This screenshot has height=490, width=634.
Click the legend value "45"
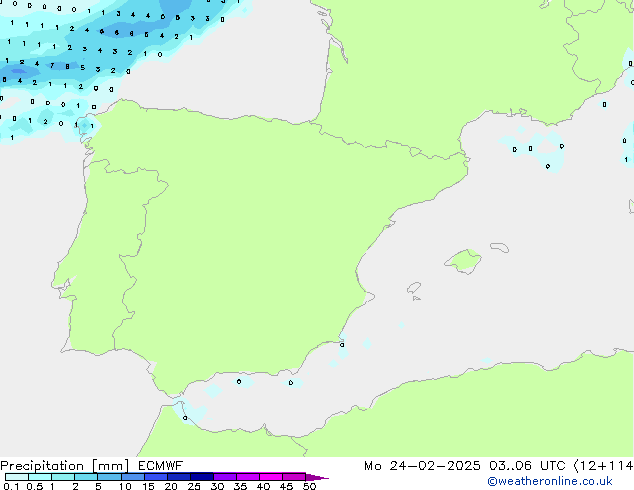286,486
